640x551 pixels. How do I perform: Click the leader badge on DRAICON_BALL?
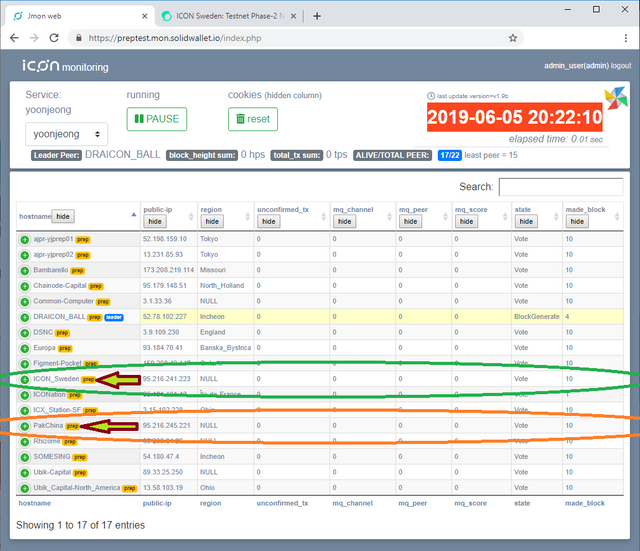coord(114,318)
